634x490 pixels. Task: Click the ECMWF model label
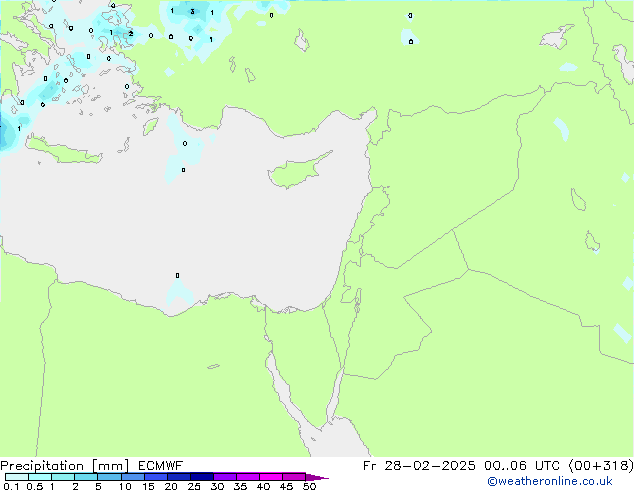161,466
